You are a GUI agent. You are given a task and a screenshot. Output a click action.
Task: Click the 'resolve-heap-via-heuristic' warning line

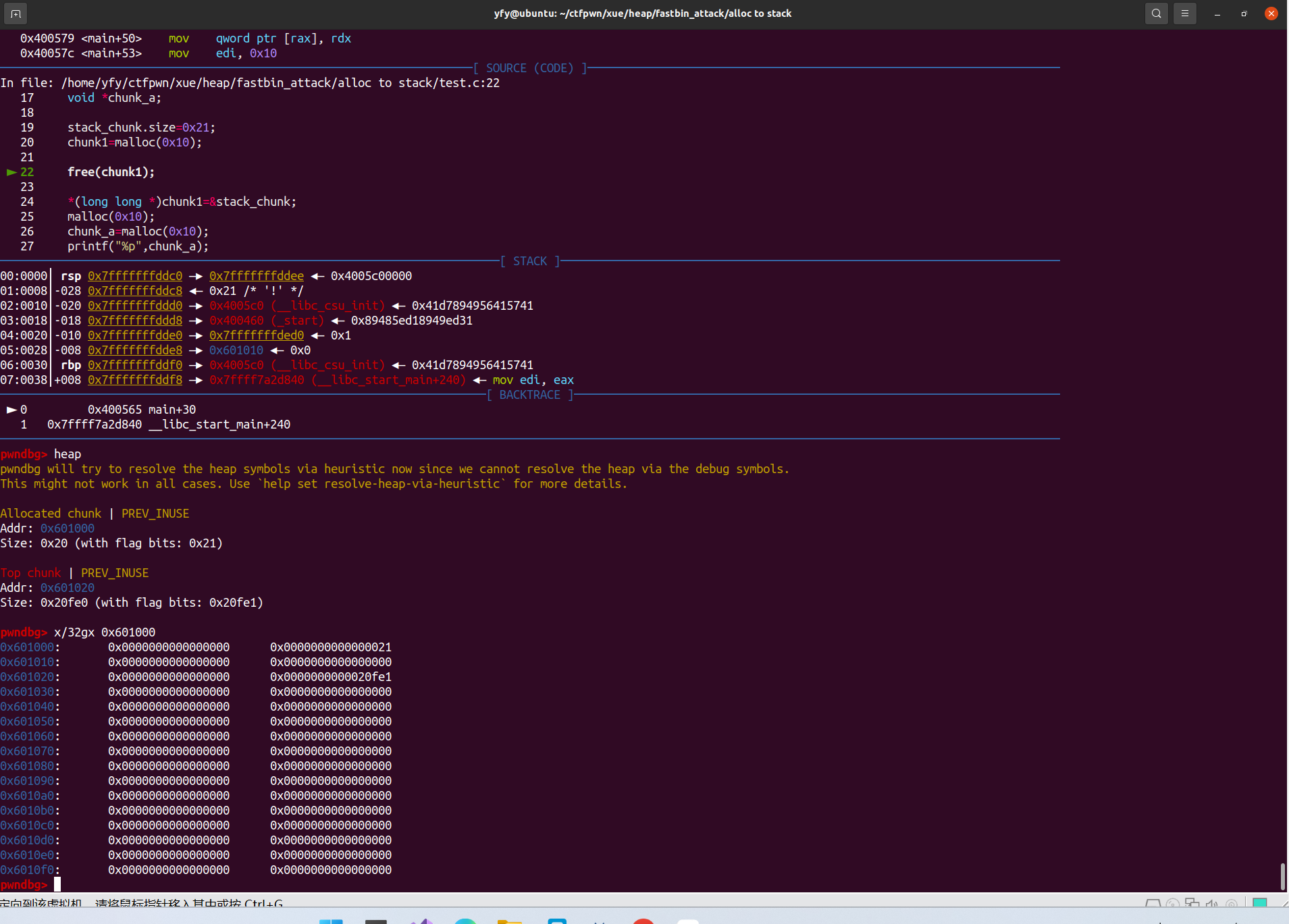click(x=314, y=484)
